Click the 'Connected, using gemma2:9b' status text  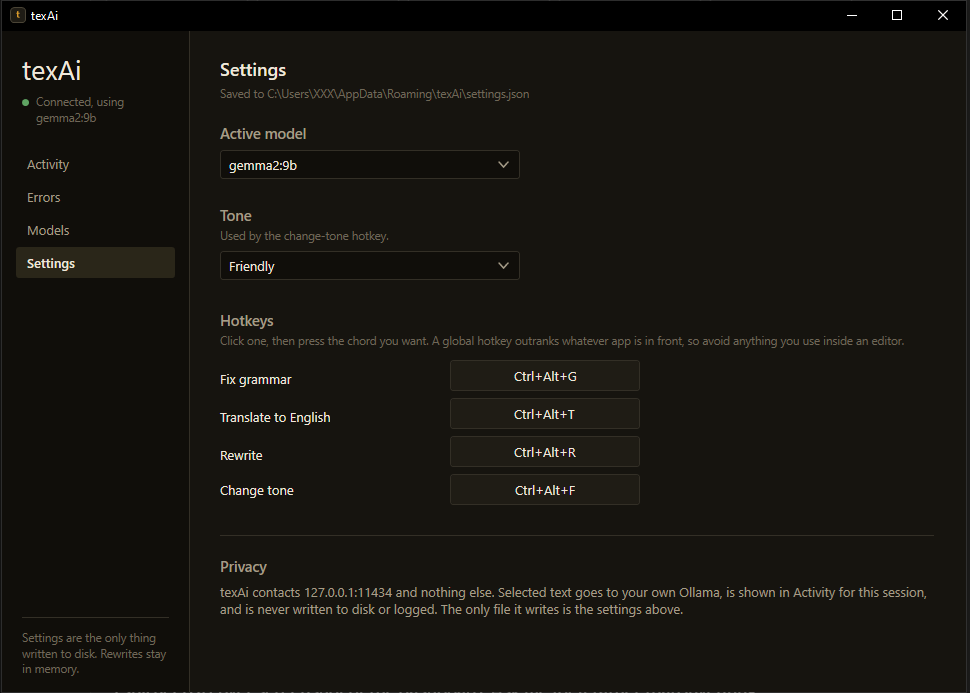tap(80, 110)
